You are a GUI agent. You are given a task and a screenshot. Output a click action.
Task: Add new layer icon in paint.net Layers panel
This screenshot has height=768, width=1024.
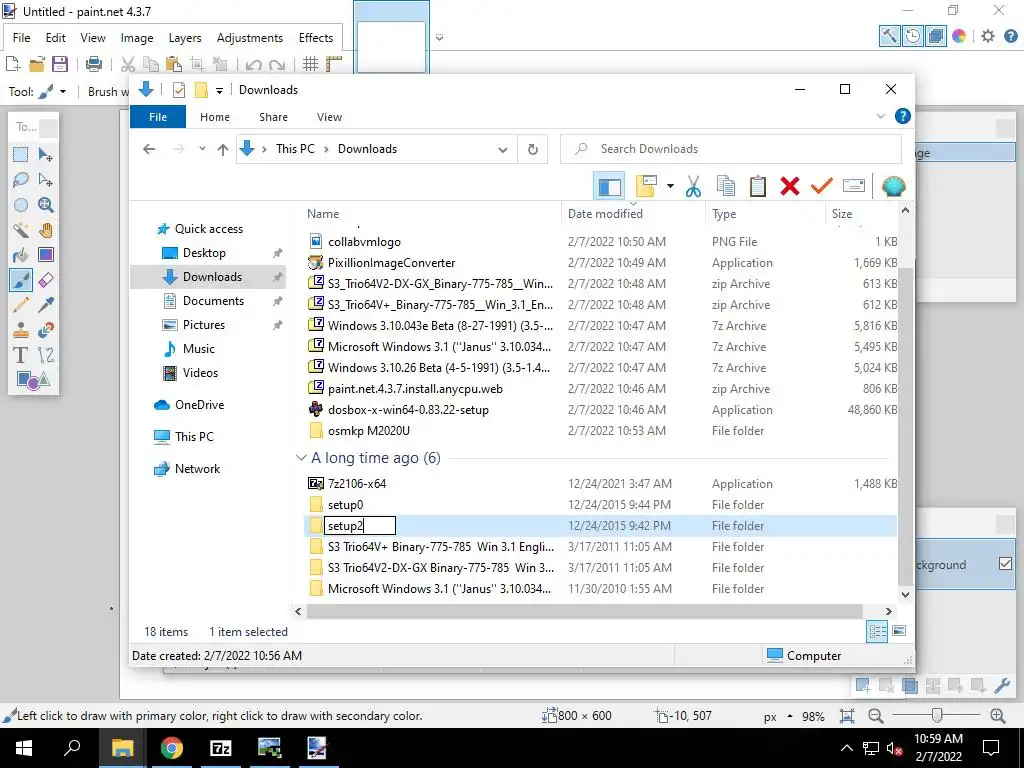(863, 686)
